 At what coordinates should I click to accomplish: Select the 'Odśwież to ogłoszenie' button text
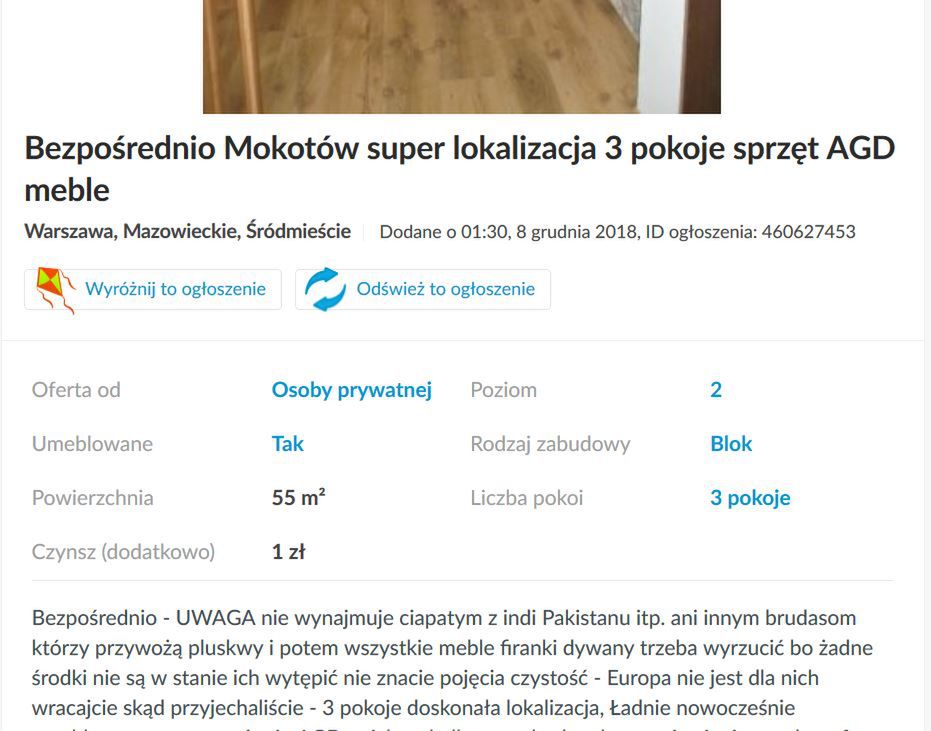(445, 289)
